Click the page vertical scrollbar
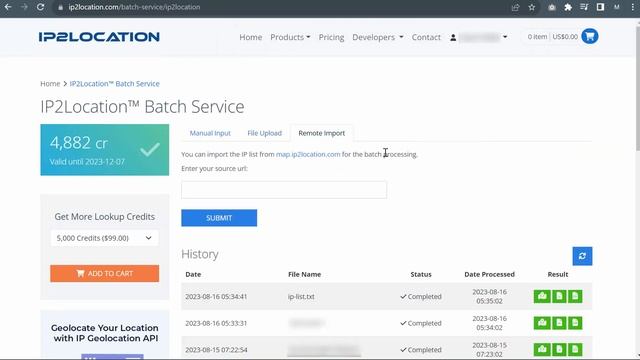640x360 pixels. point(637,88)
